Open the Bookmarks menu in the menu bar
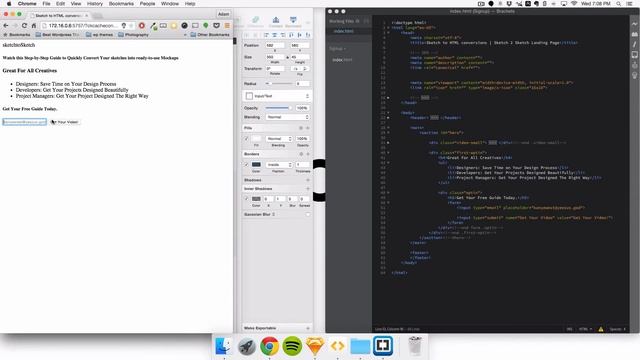 pos(121,4)
